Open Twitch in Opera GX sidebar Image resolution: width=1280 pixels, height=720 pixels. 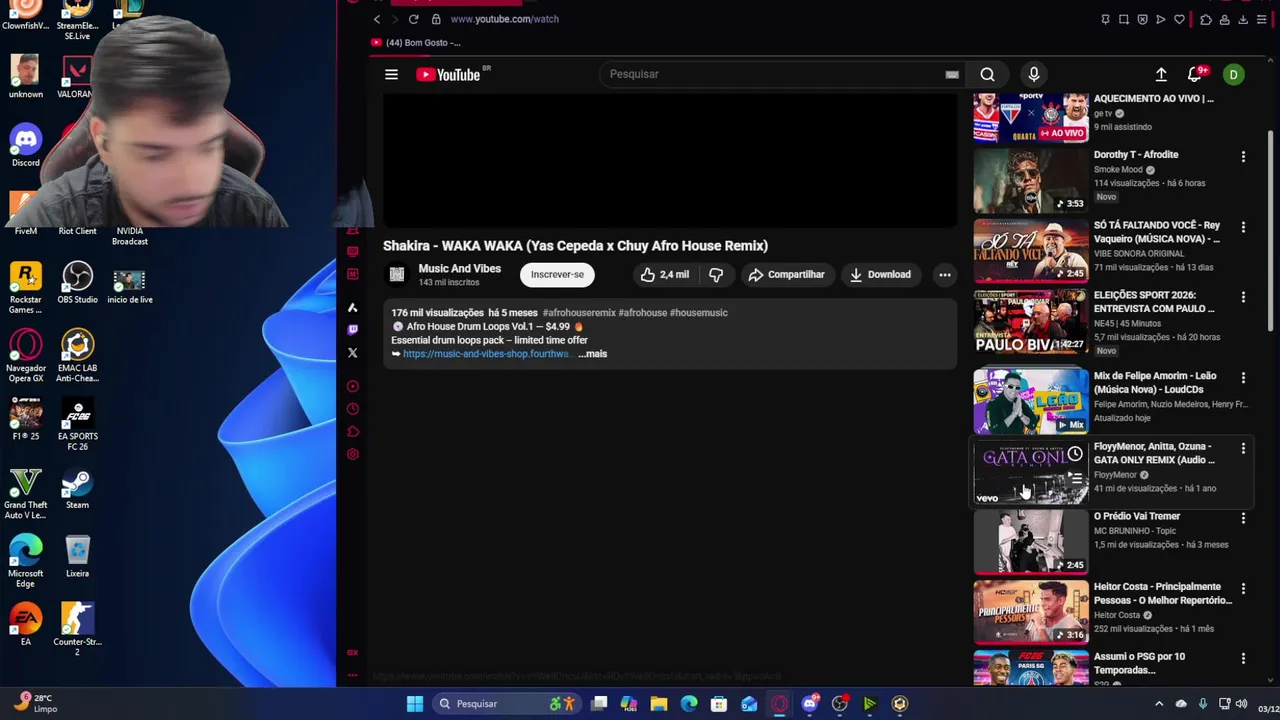[352, 330]
